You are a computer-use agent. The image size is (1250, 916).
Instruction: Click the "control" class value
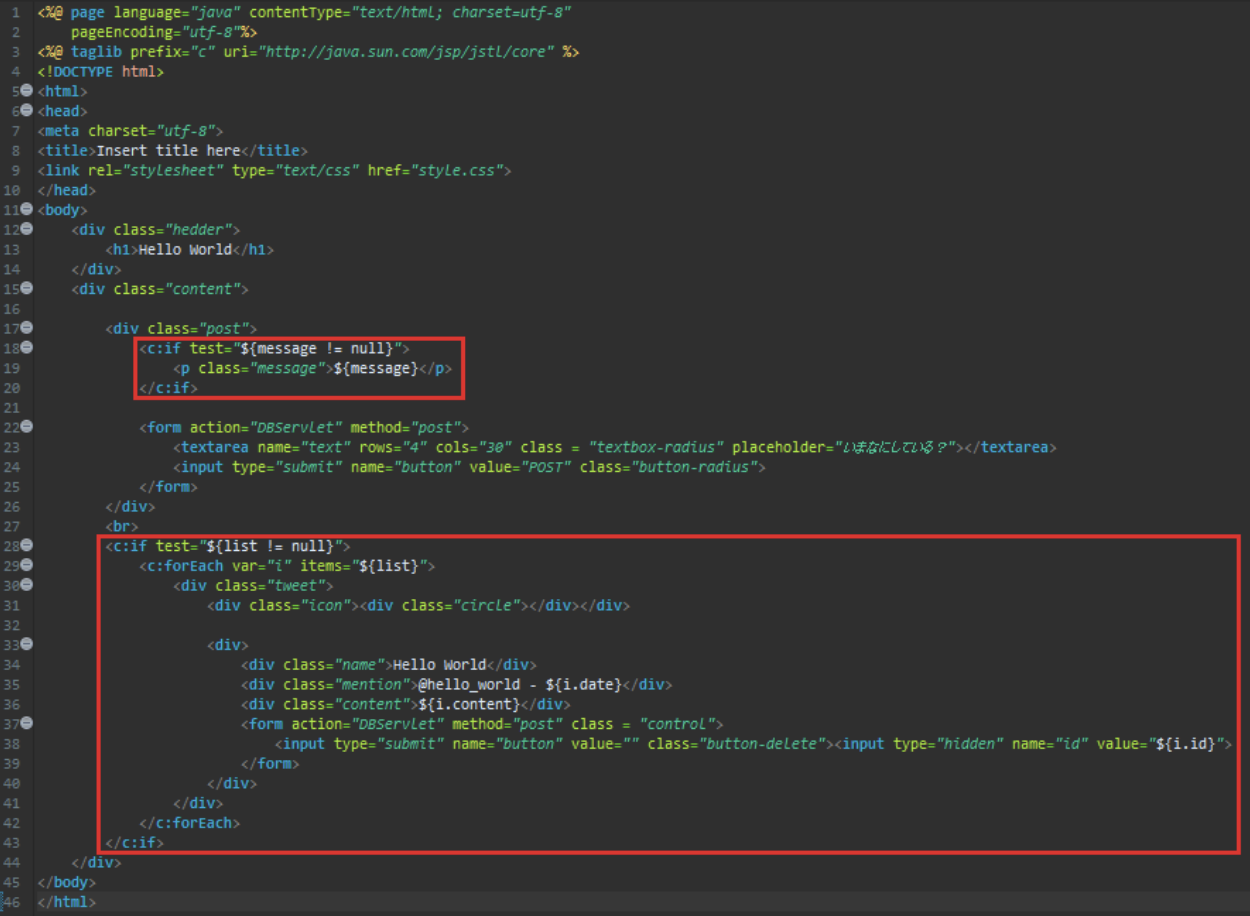(x=677, y=724)
